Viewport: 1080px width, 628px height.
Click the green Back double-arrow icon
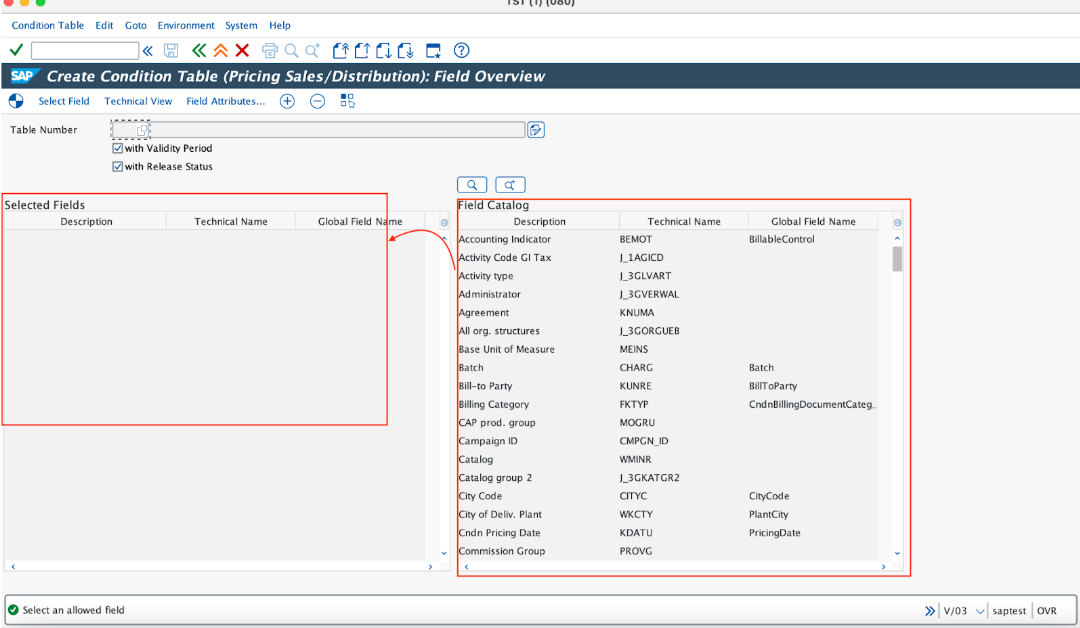(199, 50)
